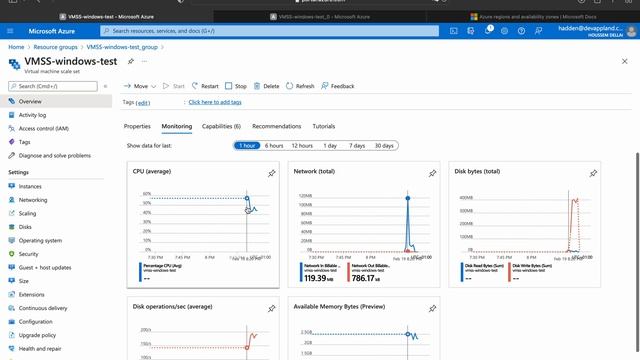Pin the CPU (average) chart
The height and width of the screenshot is (360, 640).
(x=271, y=173)
